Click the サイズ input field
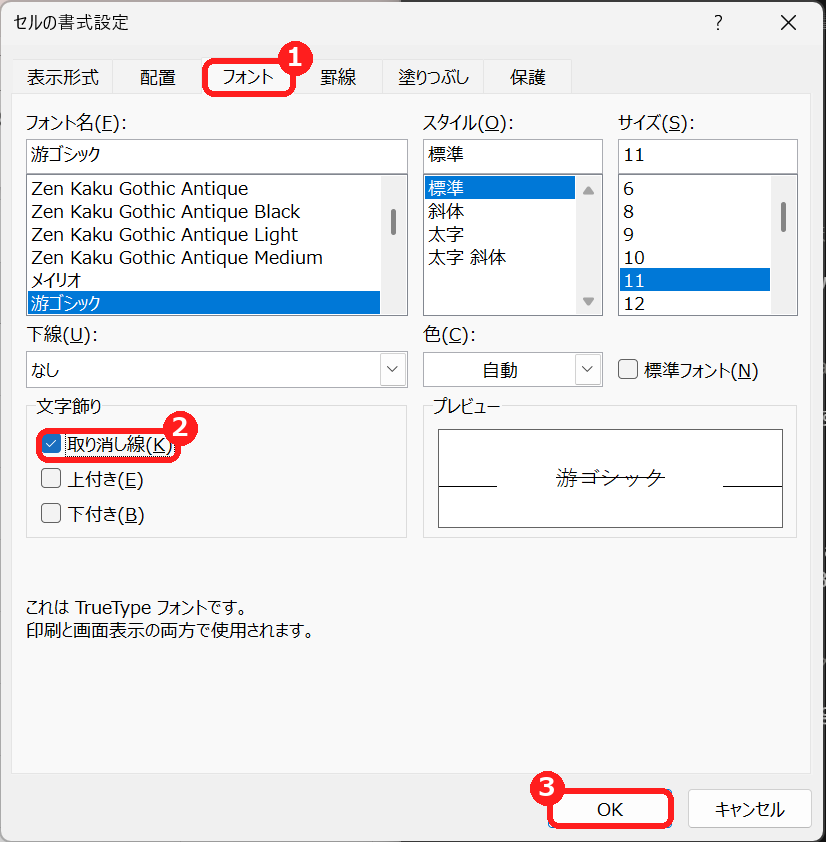Image resolution: width=826 pixels, height=842 pixels. click(707, 156)
